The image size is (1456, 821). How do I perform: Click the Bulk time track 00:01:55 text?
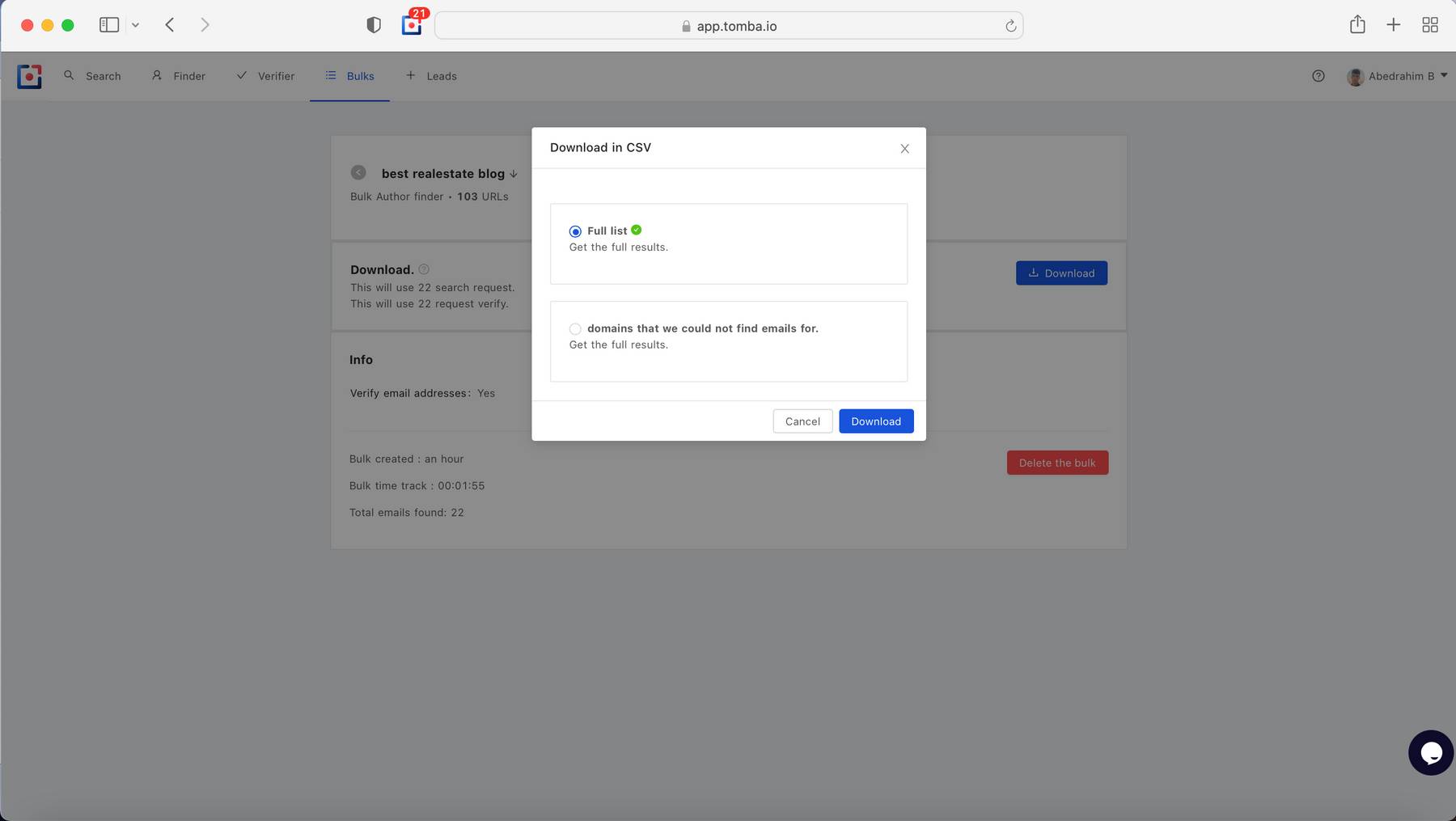[x=417, y=486]
